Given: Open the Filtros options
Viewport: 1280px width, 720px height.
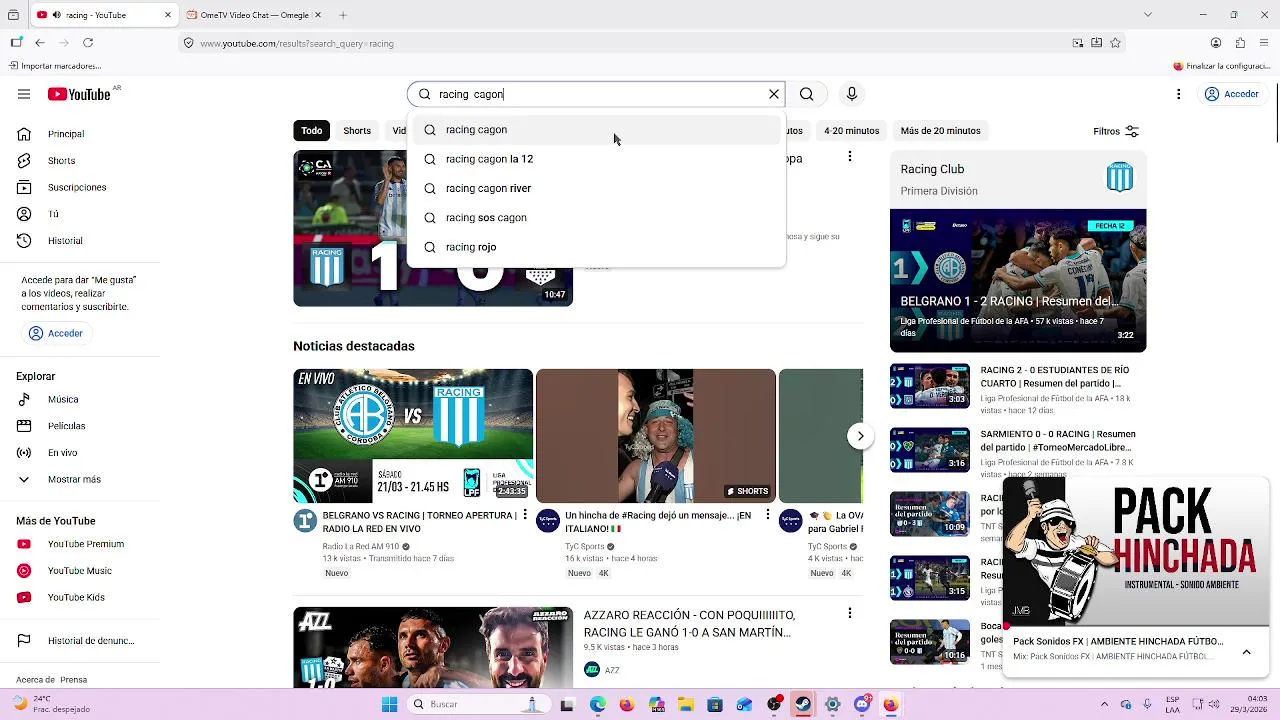Looking at the screenshot, I should [x=1116, y=131].
